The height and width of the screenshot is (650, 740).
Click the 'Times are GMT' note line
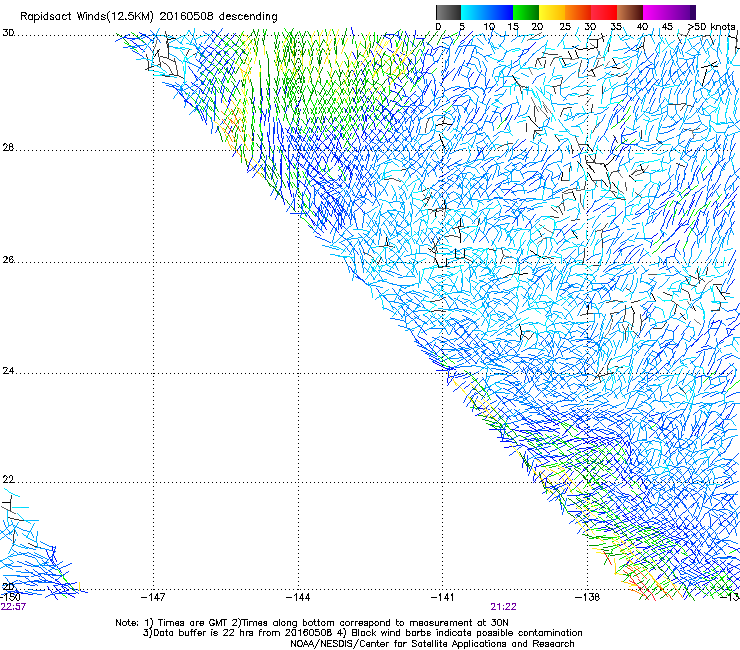(x=312, y=623)
